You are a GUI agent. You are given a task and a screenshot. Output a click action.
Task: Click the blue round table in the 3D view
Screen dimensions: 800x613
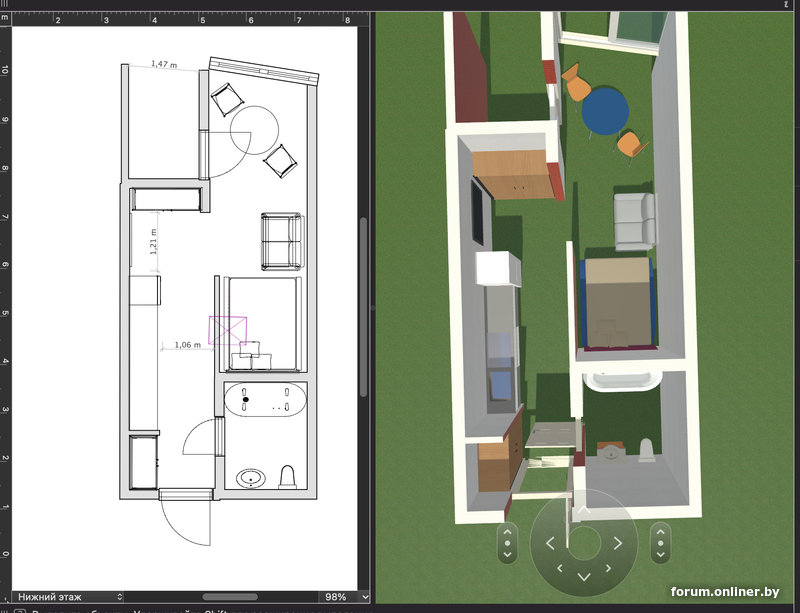point(605,111)
